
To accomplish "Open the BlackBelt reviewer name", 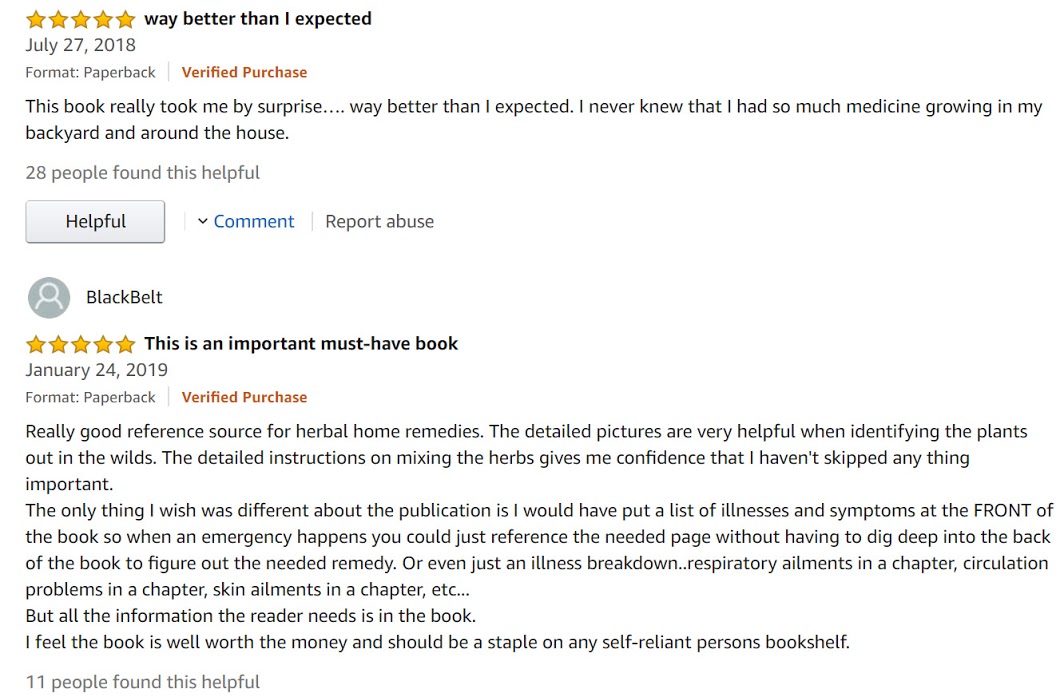I will click(x=124, y=297).
